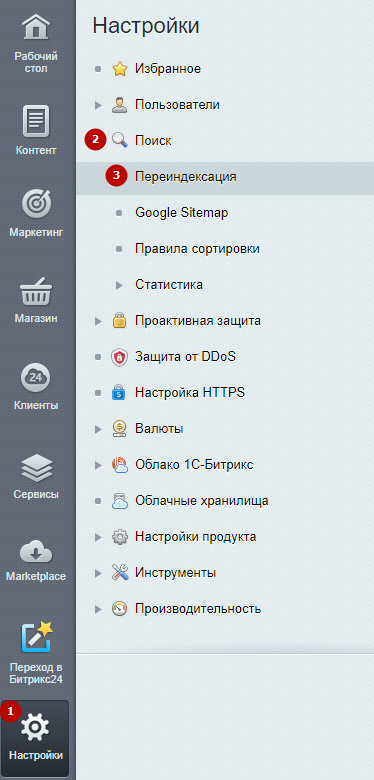Select the Переиндексация menu item
This screenshot has width=374, height=780.
[225, 177]
